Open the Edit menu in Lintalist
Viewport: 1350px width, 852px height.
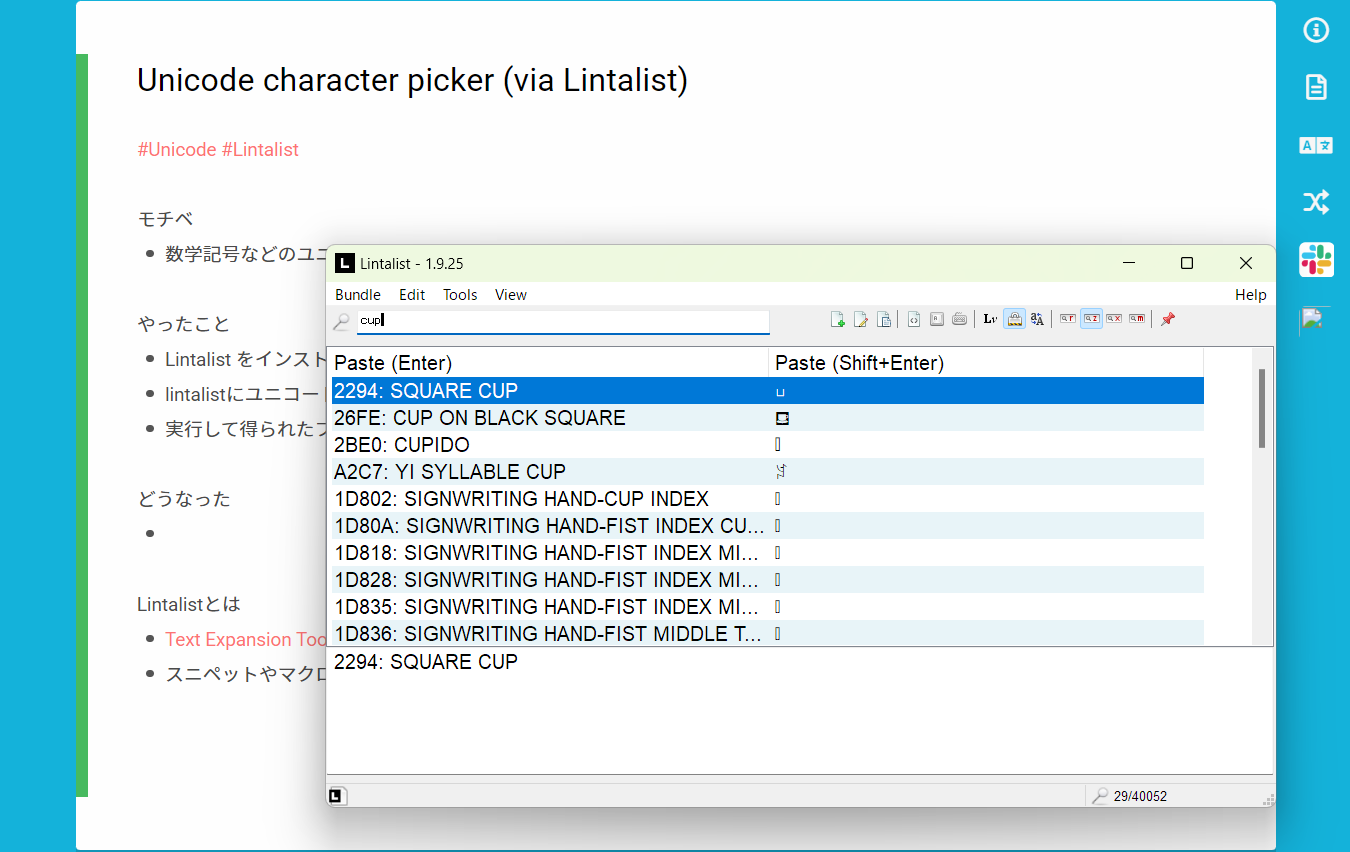pyautogui.click(x=412, y=294)
